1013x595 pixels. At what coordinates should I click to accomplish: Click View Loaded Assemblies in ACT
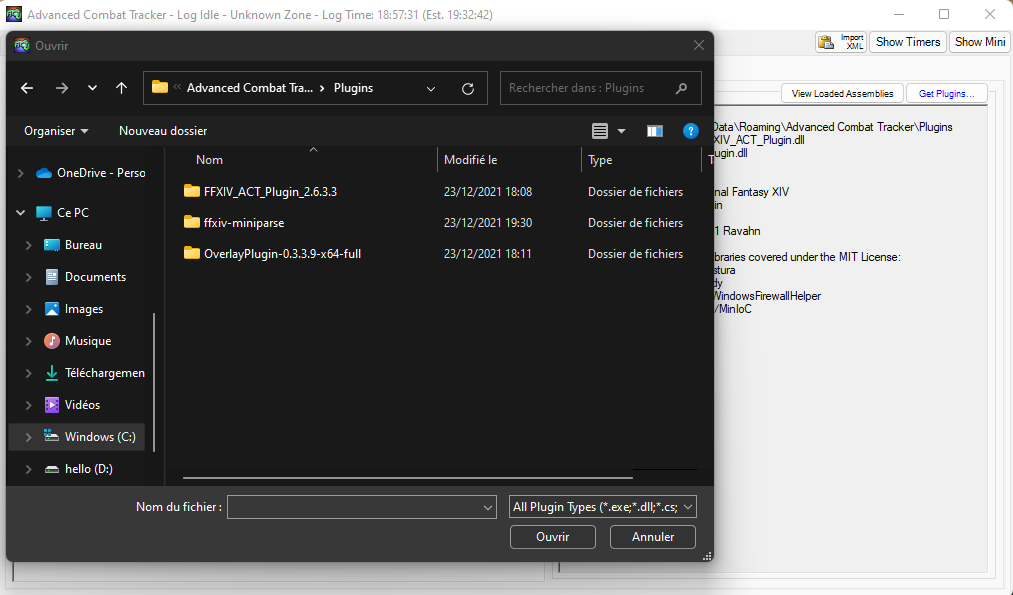point(842,94)
